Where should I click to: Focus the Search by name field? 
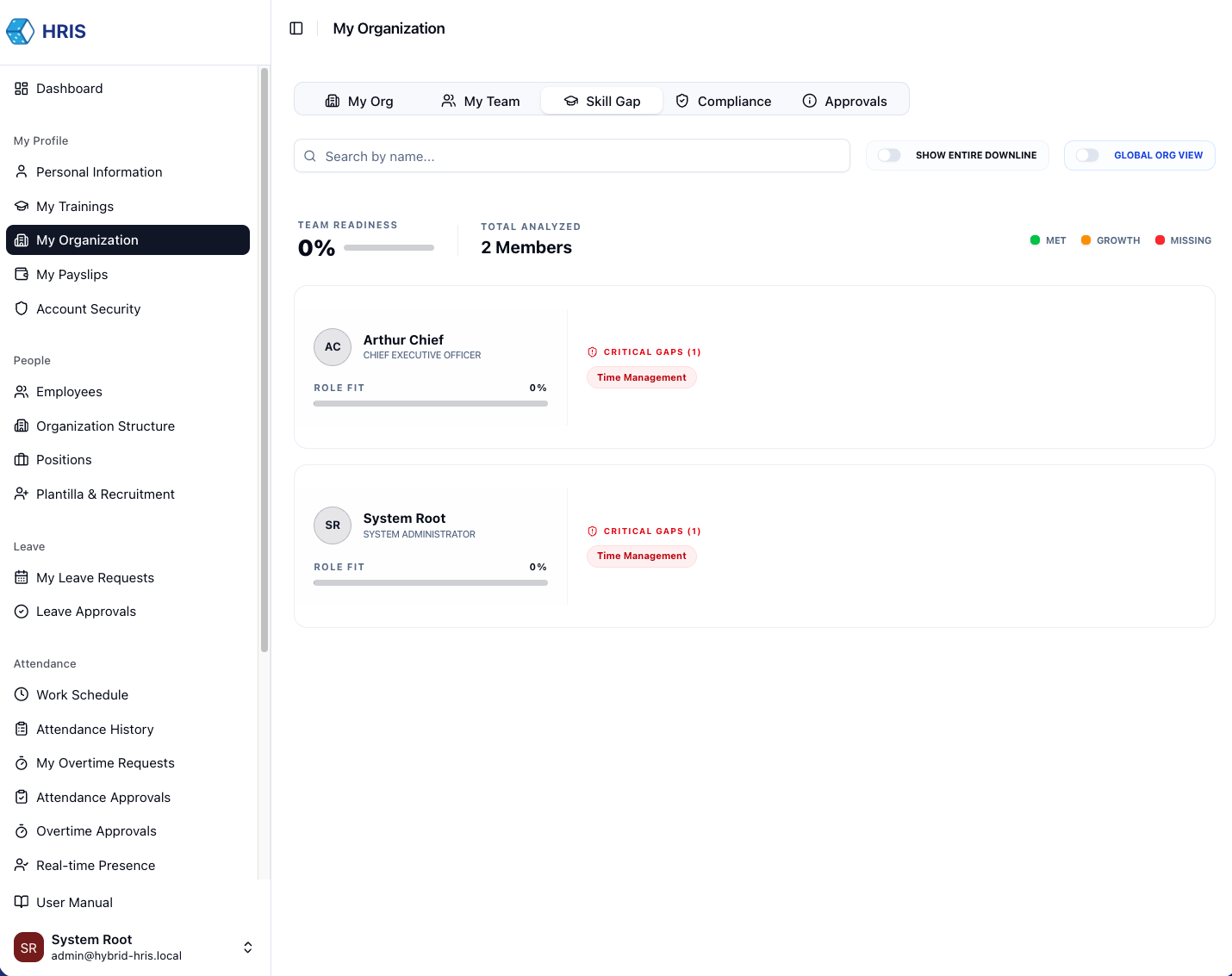[x=572, y=156]
